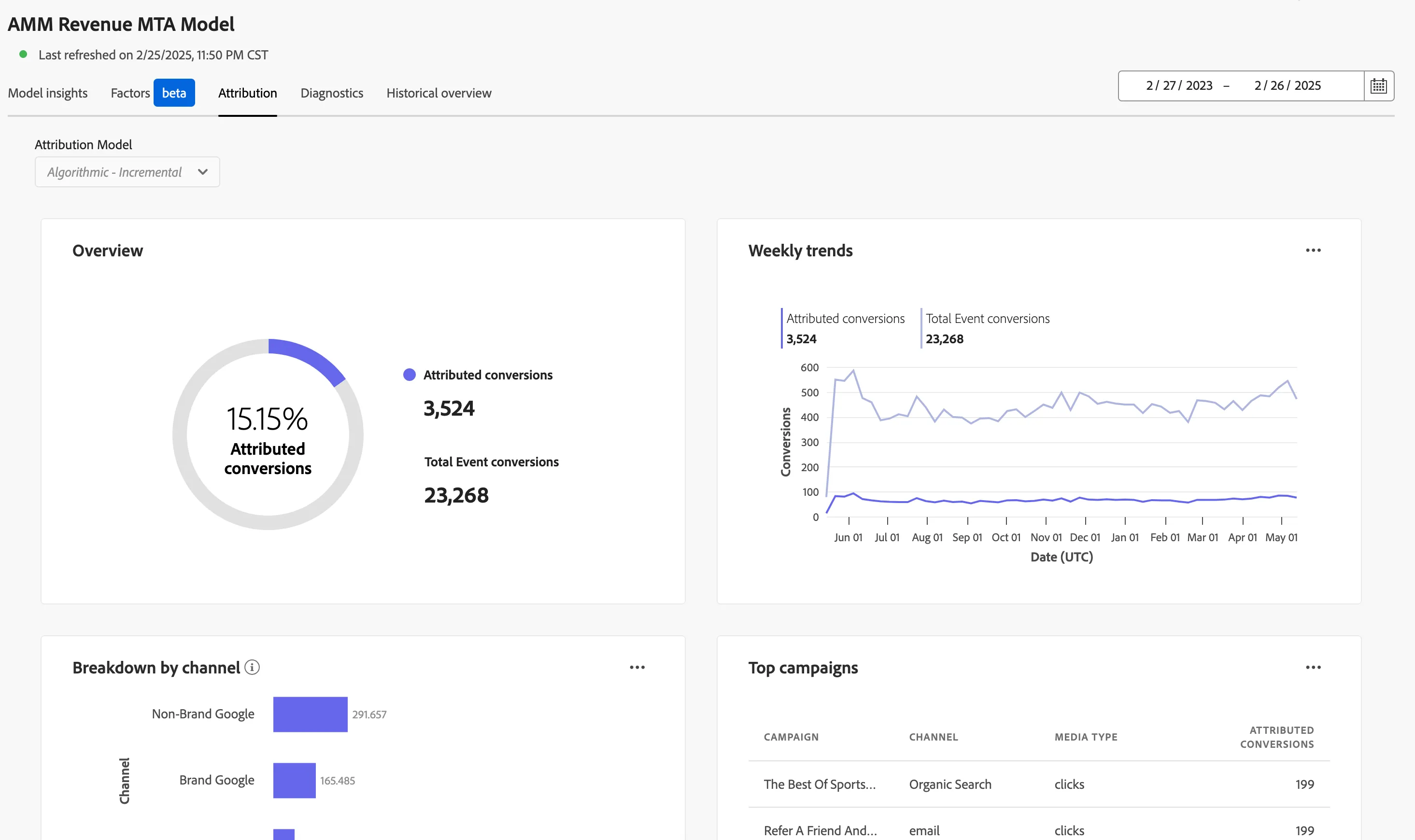Click the green refresh status dot

pyautogui.click(x=23, y=55)
